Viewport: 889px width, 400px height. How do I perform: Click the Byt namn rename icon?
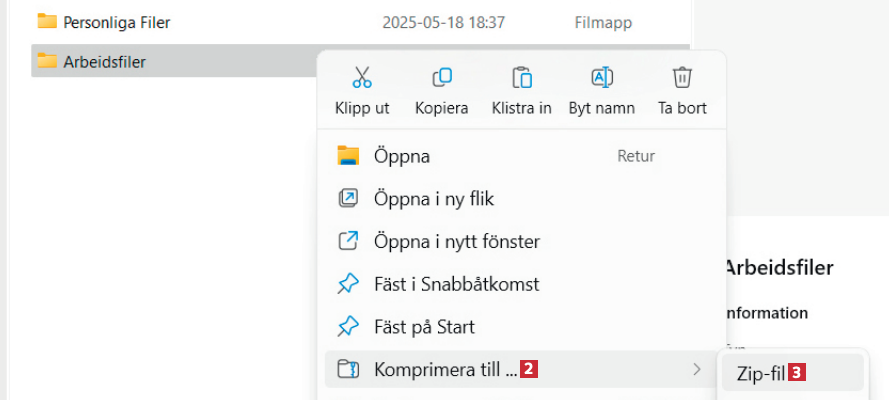(601, 77)
